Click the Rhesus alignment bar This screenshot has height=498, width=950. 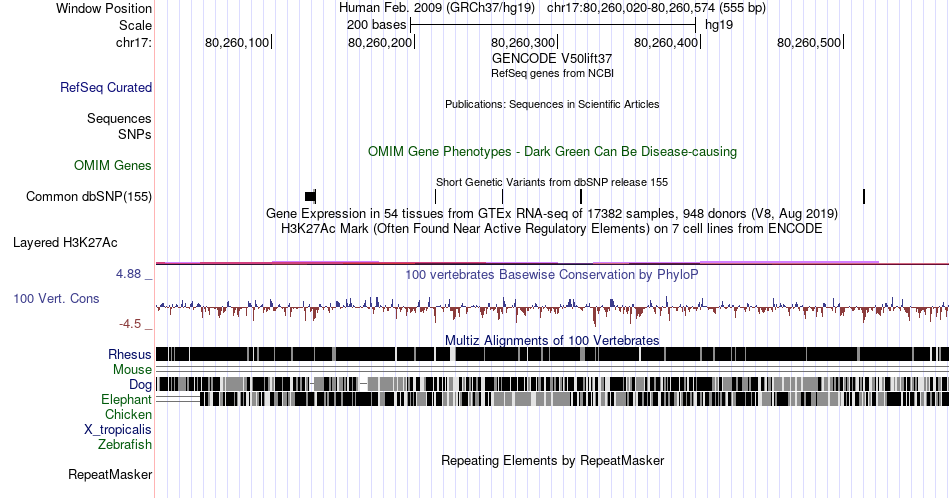click(x=552, y=354)
